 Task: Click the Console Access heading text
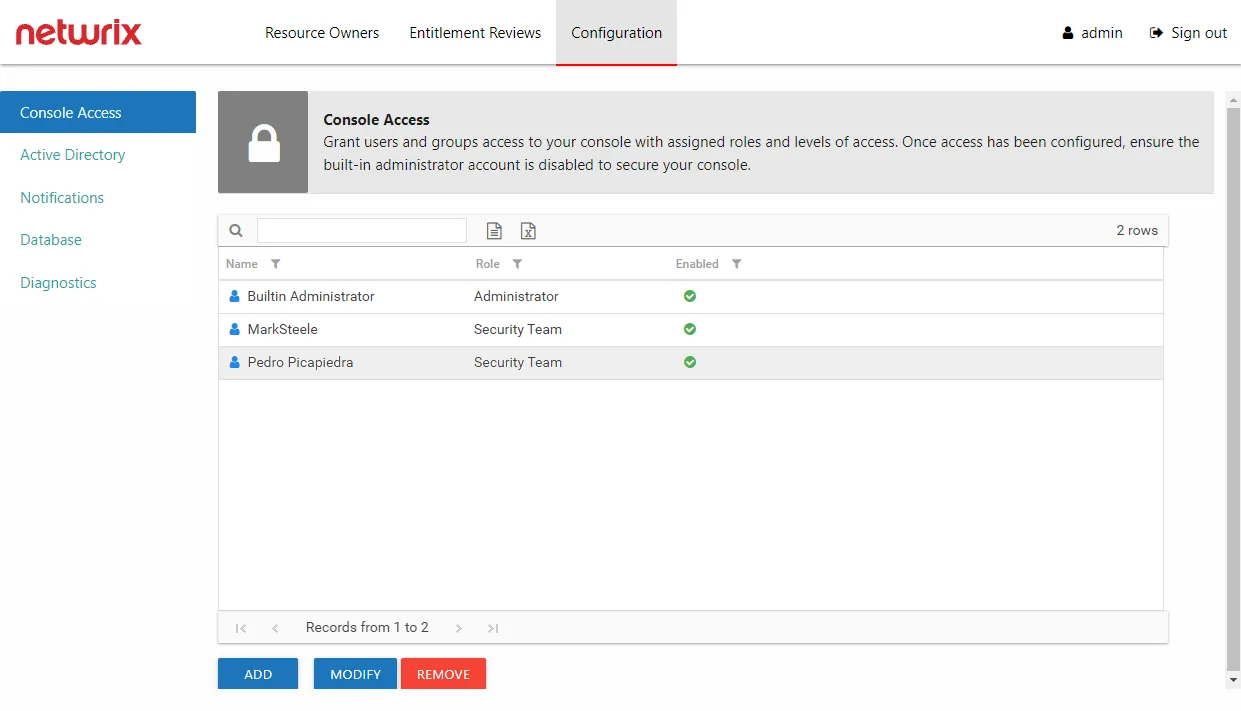click(x=376, y=120)
